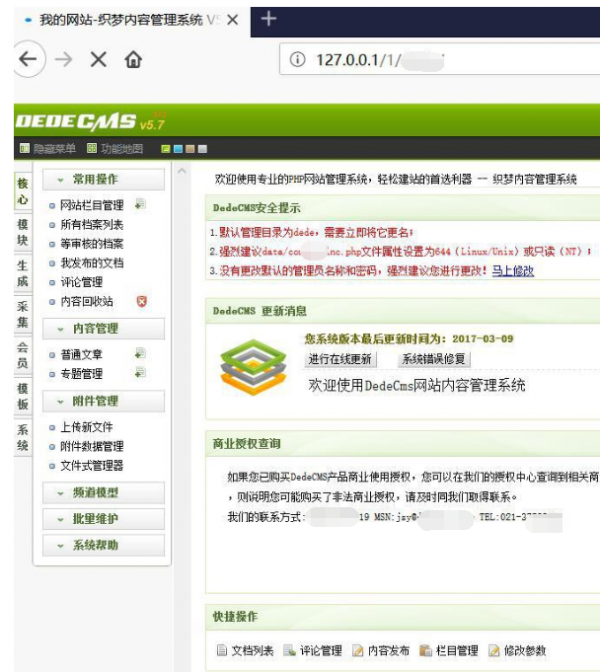Viewport: 600px width, 672px height.
Task: Open 文件式管理器 in the sidebar
Action: pos(92,465)
